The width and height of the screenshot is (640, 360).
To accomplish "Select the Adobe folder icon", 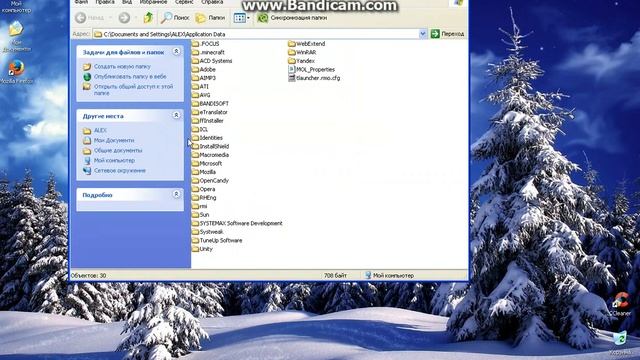I will pyautogui.click(x=196, y=69).
